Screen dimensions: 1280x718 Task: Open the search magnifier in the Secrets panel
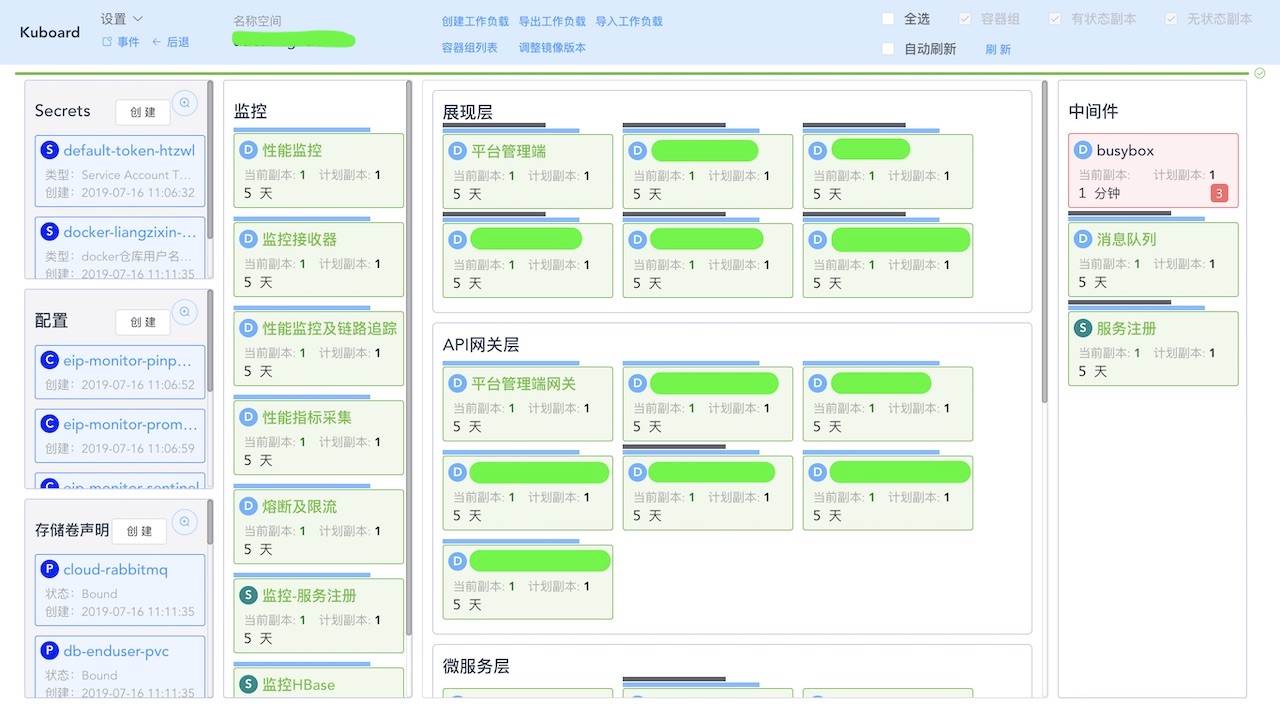coord(185,102)
